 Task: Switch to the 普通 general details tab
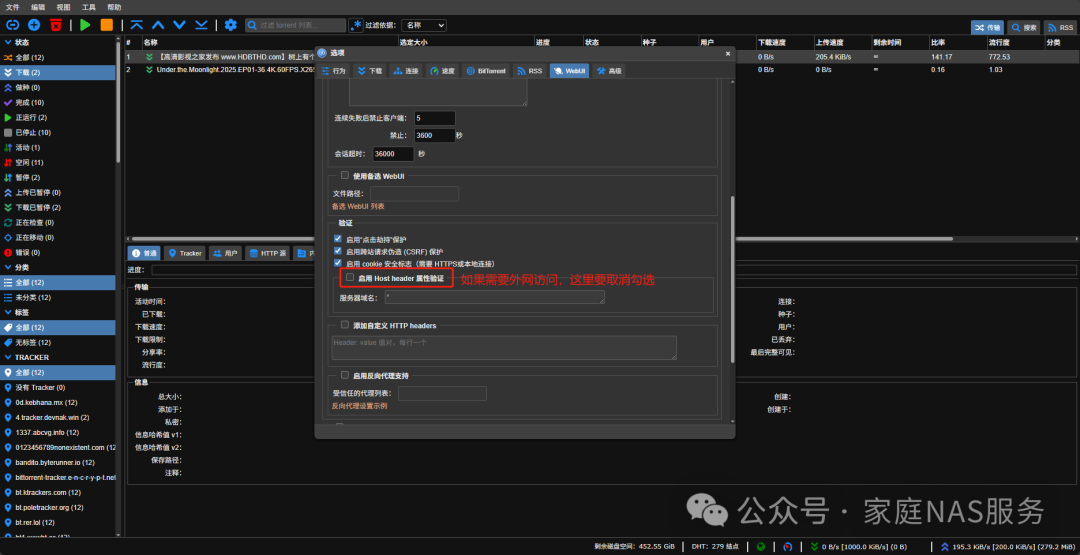pyautogui.click(x=145, y=253)
